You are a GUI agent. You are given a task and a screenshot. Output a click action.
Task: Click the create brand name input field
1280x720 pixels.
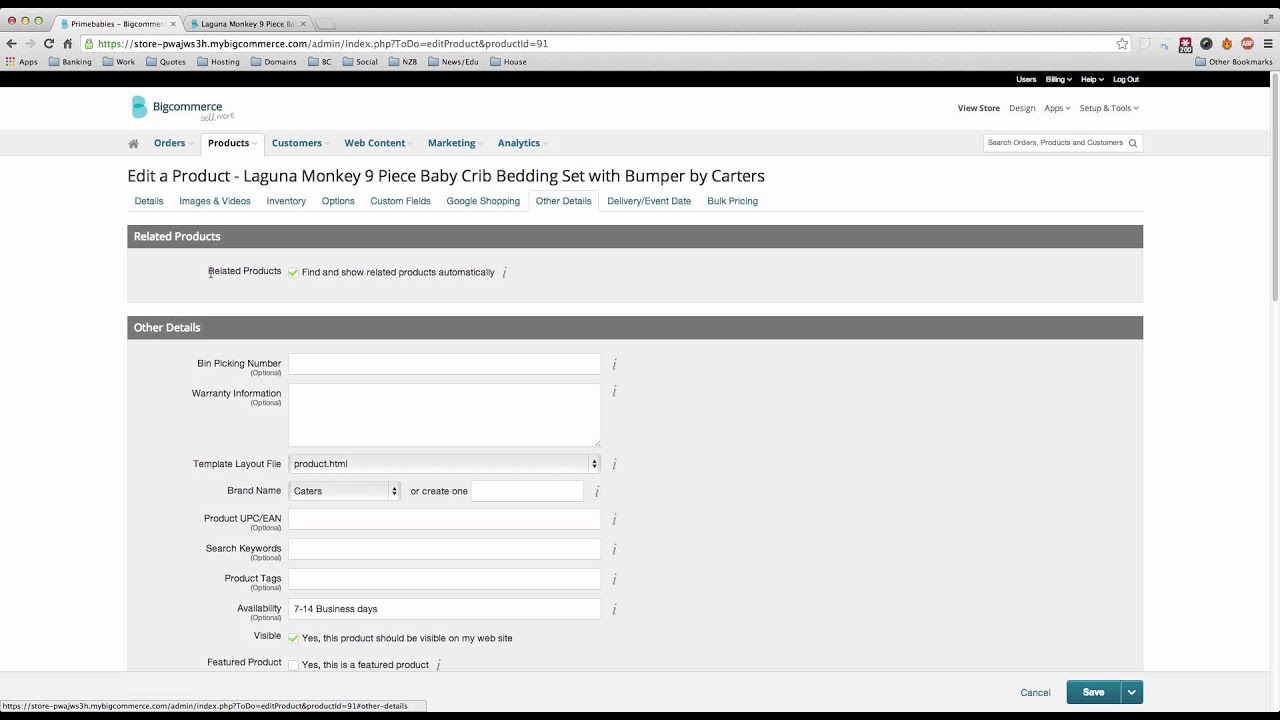[x=527, y=491]
